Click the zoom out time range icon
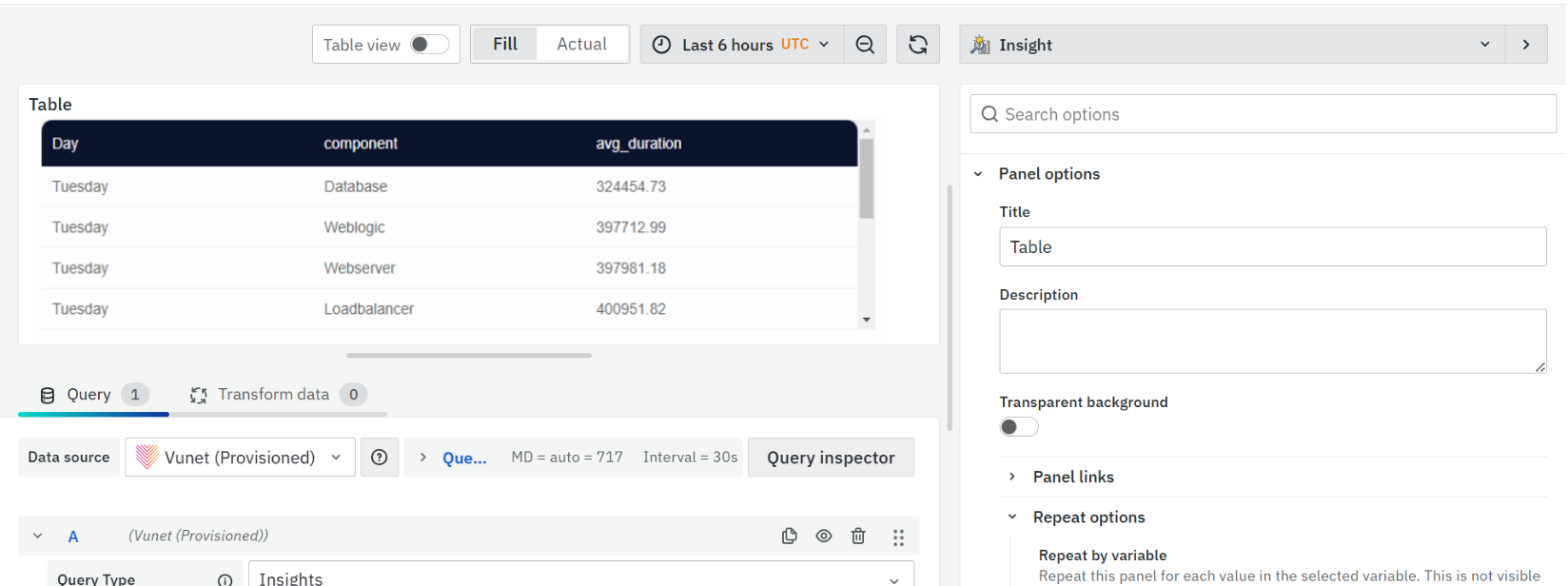The width and height of the screenshot is (1568, 586). click(864, 45)
